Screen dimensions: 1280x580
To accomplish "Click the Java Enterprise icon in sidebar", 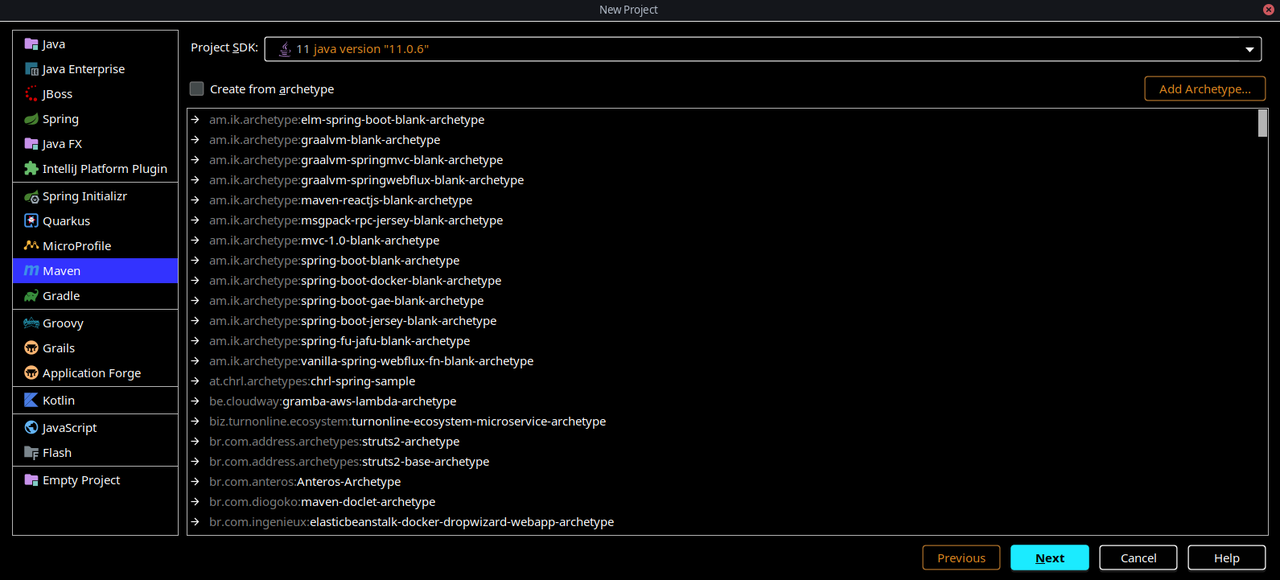I will 31,69.
